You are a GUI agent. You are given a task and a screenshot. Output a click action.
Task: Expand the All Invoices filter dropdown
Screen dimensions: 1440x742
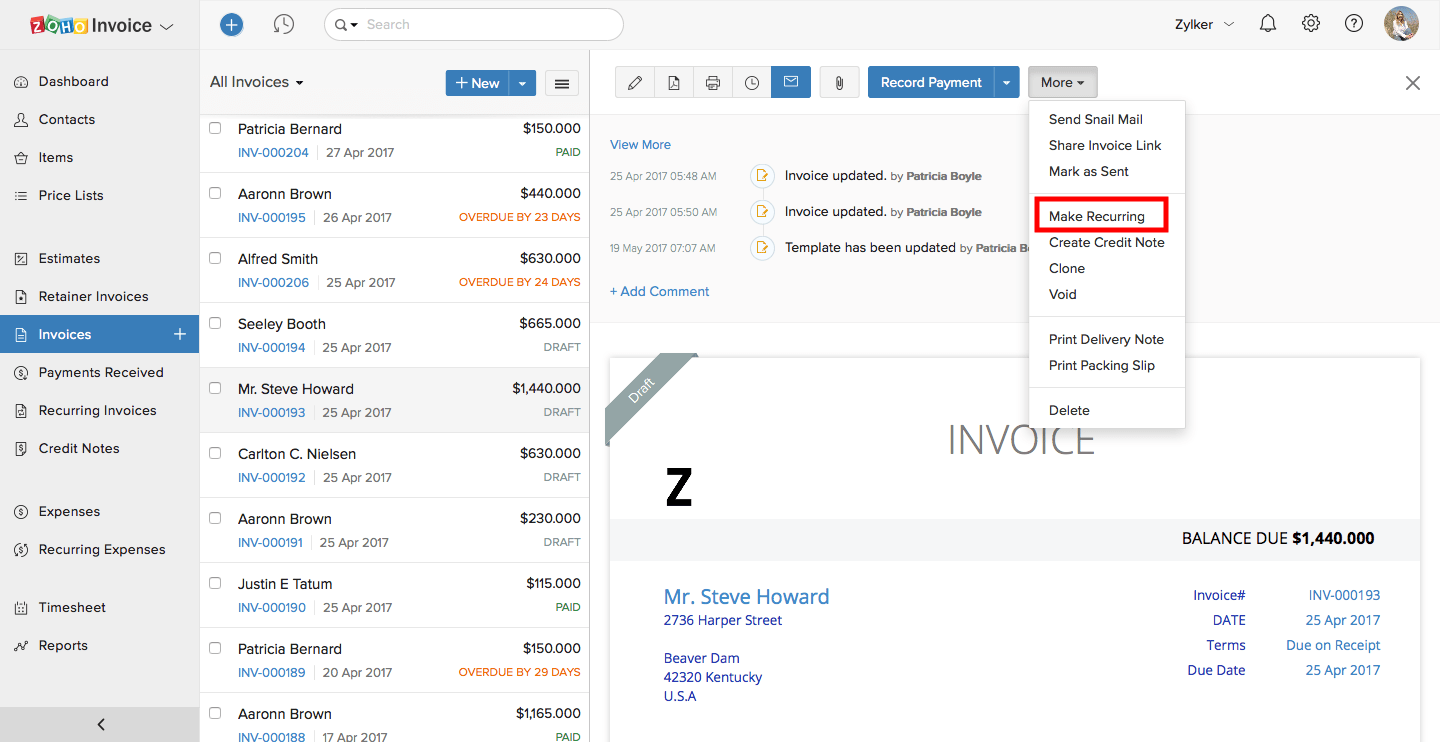(256, 81)
